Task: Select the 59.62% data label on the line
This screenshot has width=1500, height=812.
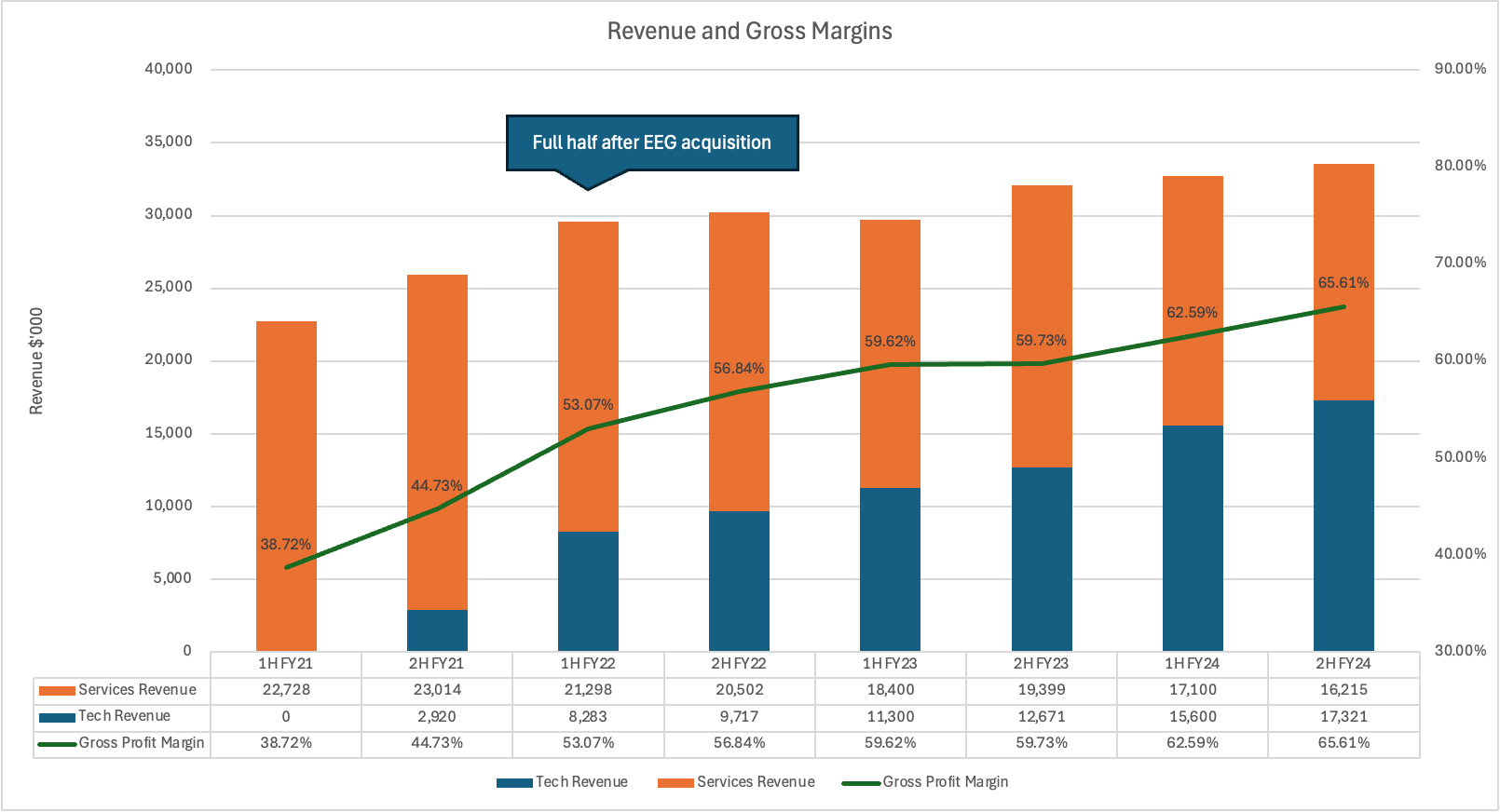Action: coord(890,341)
